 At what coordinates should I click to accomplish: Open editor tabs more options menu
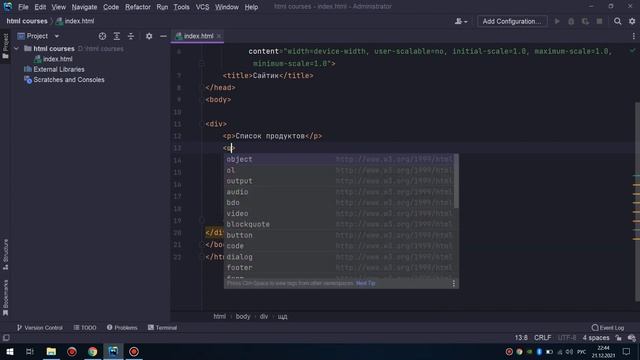(633, 36)
